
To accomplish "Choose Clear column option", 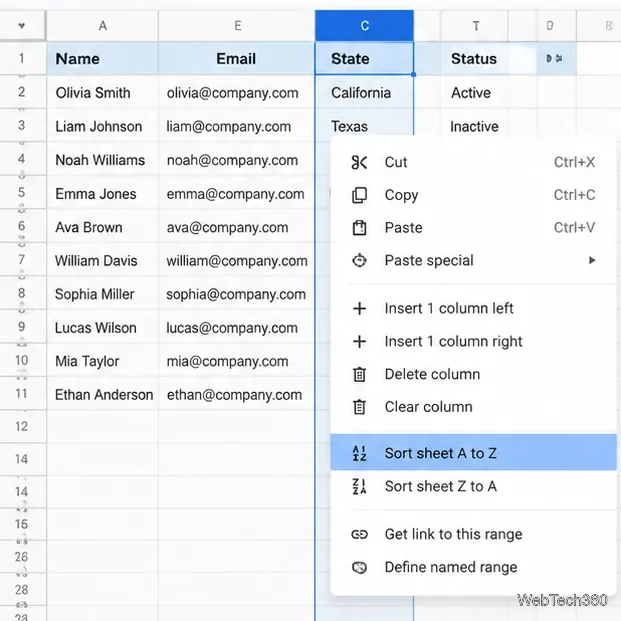I will 473,407.
